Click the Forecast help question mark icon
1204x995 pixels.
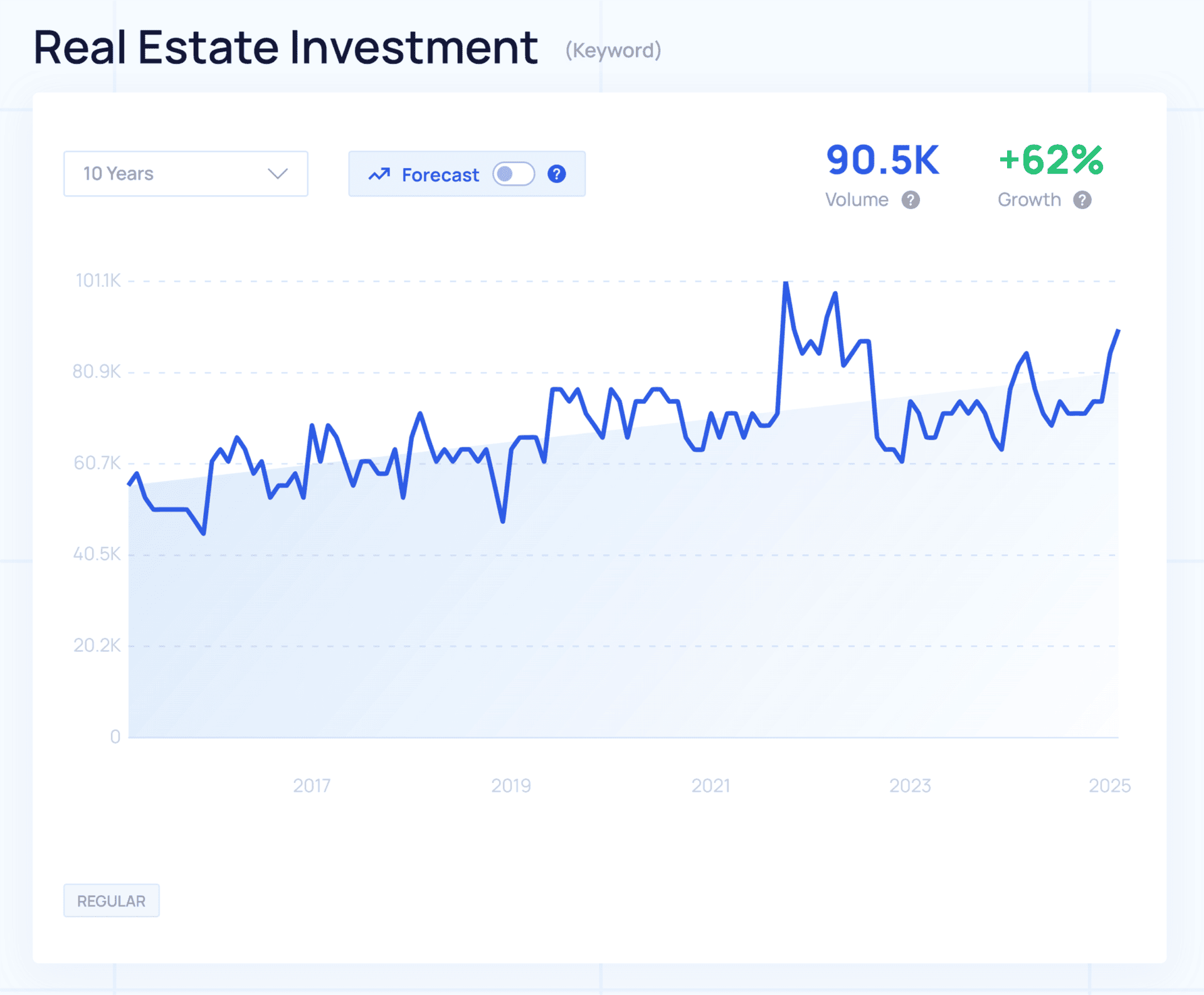coord(556,174)
